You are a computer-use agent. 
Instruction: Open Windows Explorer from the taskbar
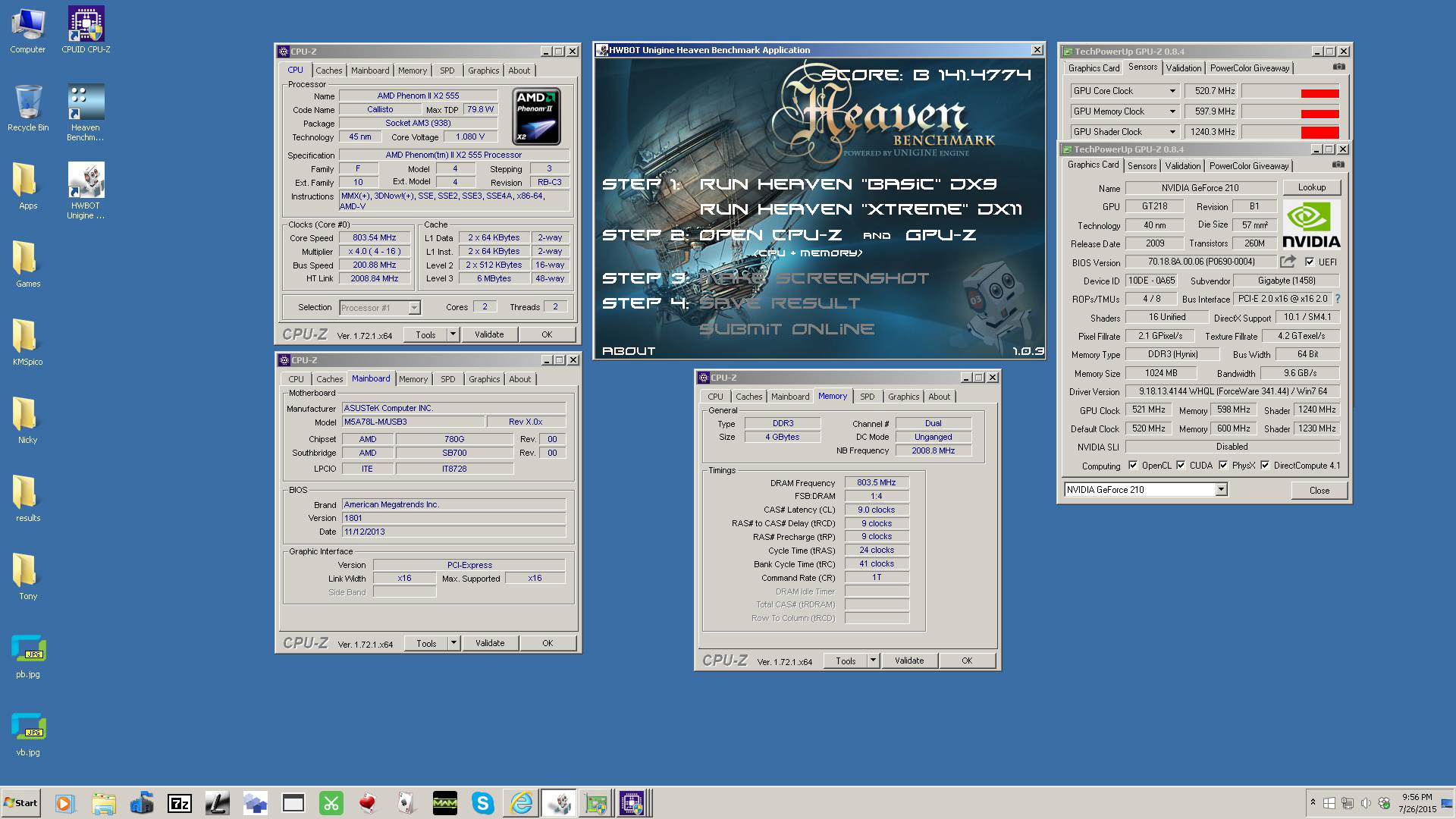[103, 803]
